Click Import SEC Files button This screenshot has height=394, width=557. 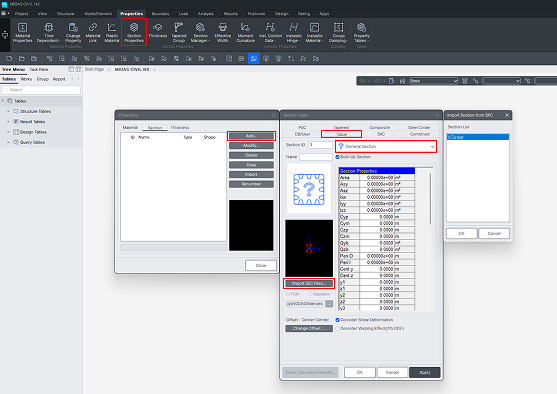309,283
